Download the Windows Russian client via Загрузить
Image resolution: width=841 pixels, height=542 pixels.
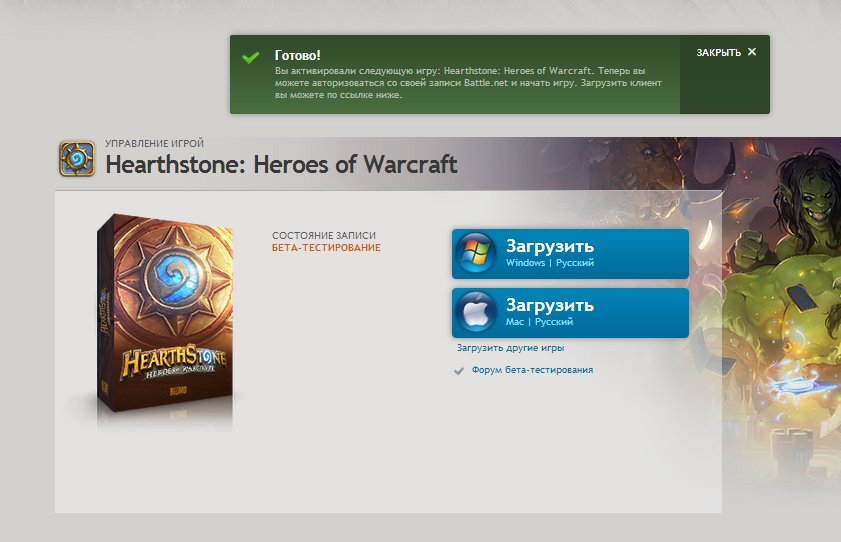coord(570,254)
